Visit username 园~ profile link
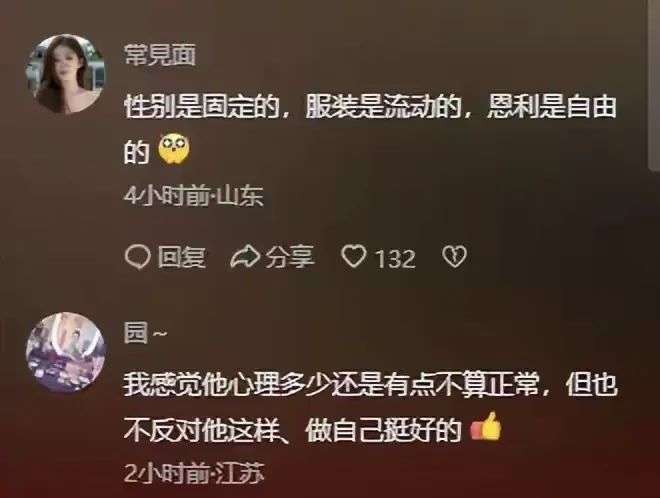Viewport: 660px width, 498px height. click(145, 333)
